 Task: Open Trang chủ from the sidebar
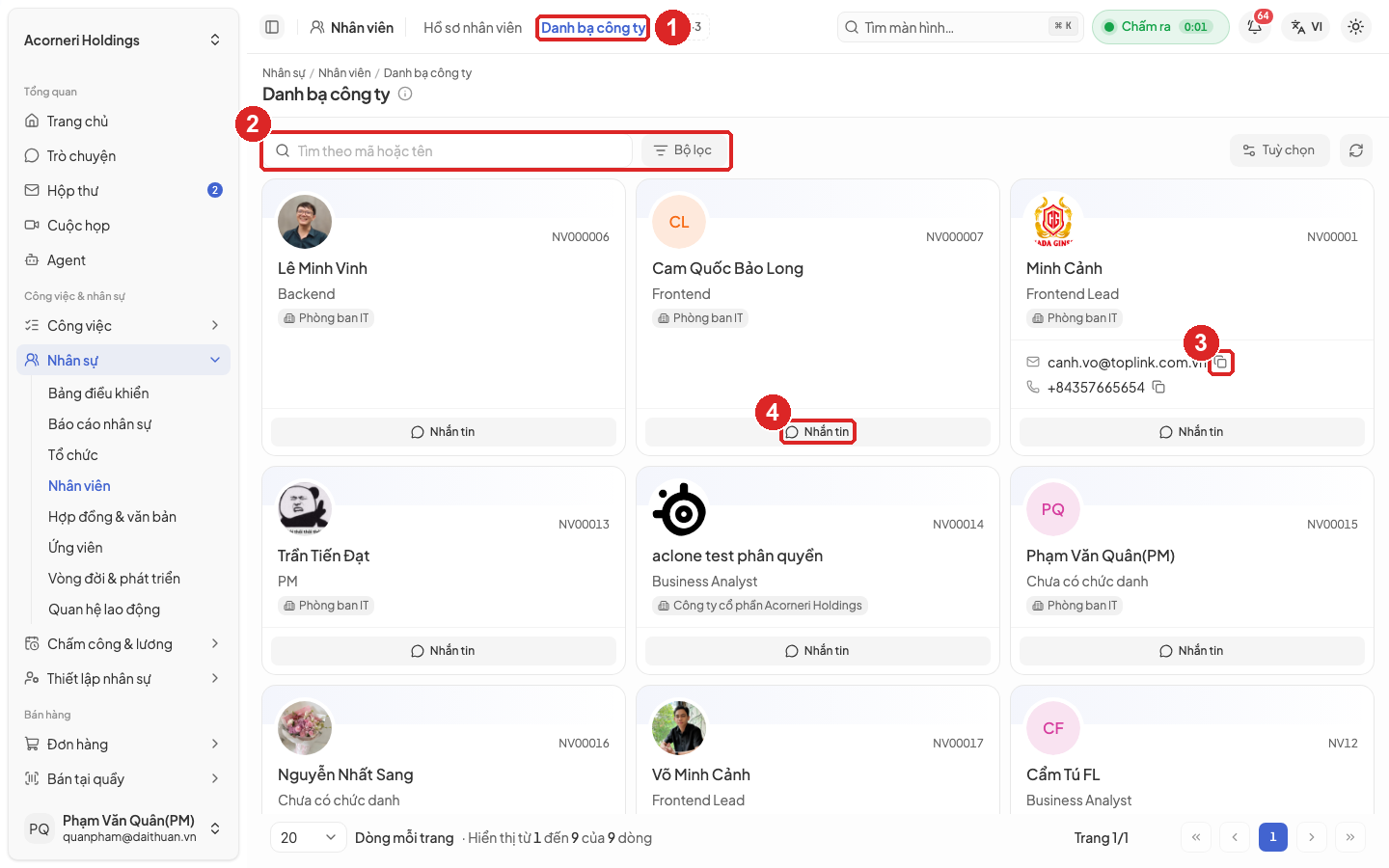point(123,122)
